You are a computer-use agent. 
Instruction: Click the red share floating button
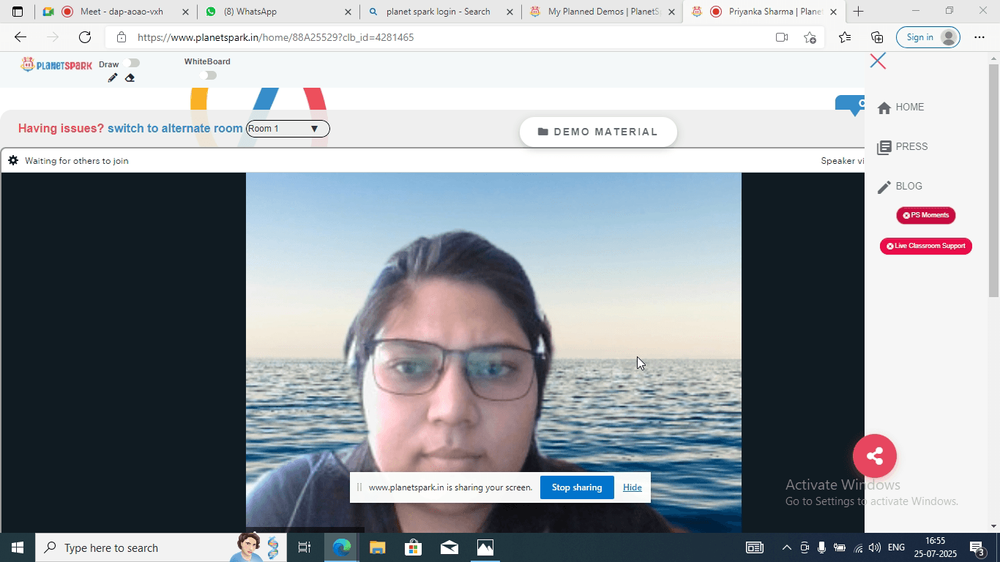874,456
